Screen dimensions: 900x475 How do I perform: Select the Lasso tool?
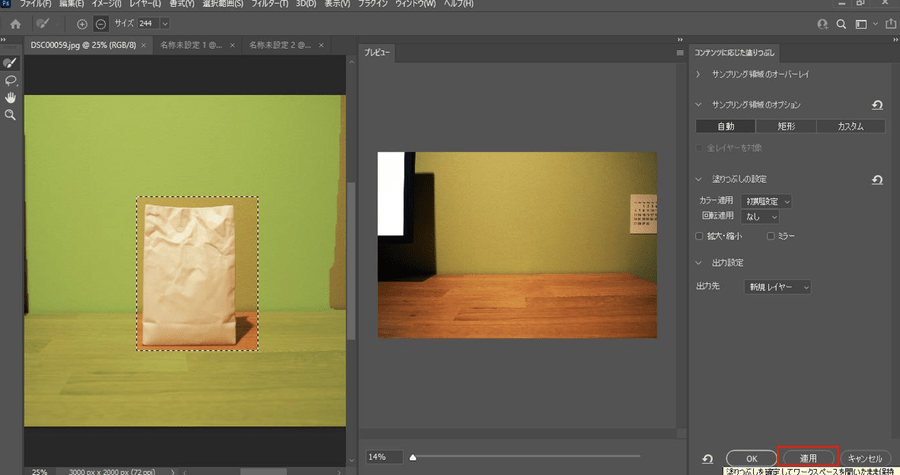pyautogui.click(x=11, y=80)
